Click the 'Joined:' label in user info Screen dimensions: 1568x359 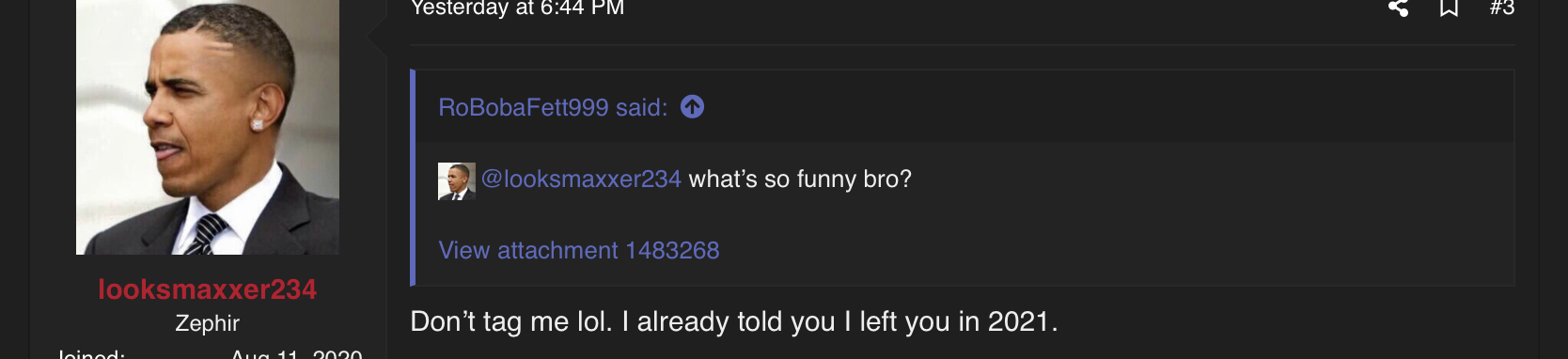(x=90, y=354)
